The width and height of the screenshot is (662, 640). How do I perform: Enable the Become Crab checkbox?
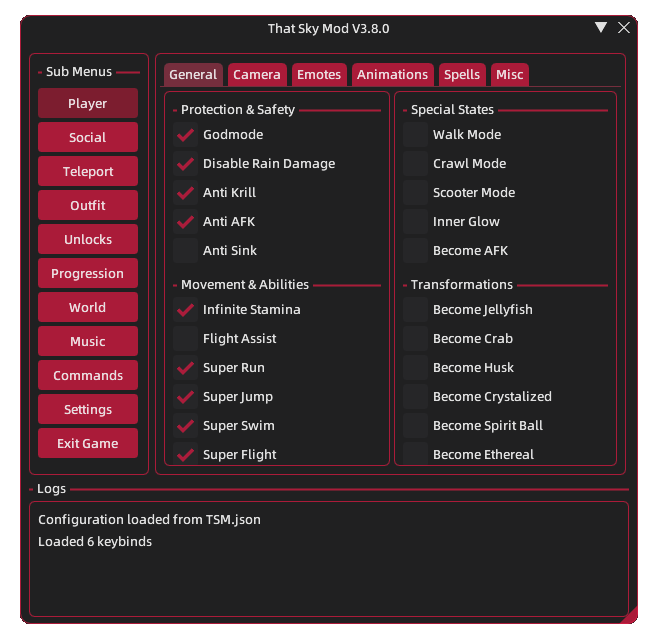click(x=415, y=339)
